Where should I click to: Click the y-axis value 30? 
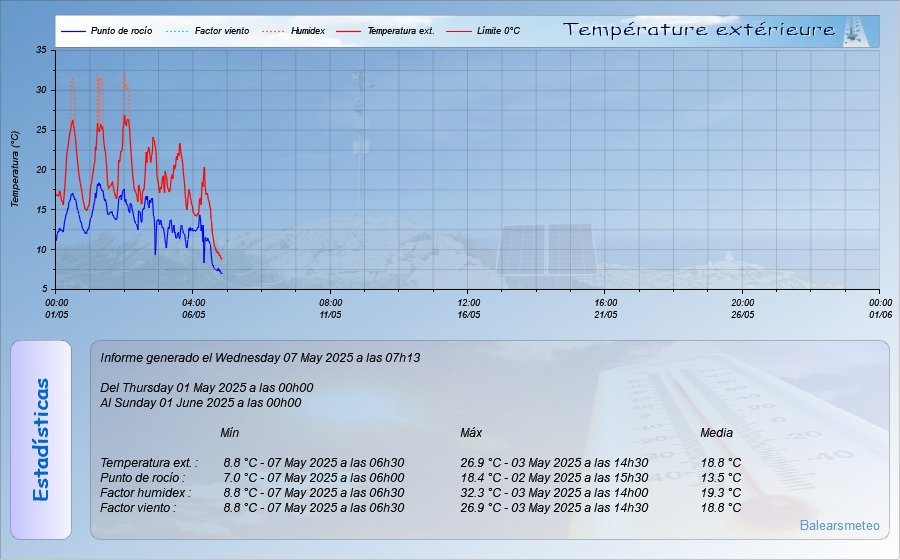pos(41,90)
